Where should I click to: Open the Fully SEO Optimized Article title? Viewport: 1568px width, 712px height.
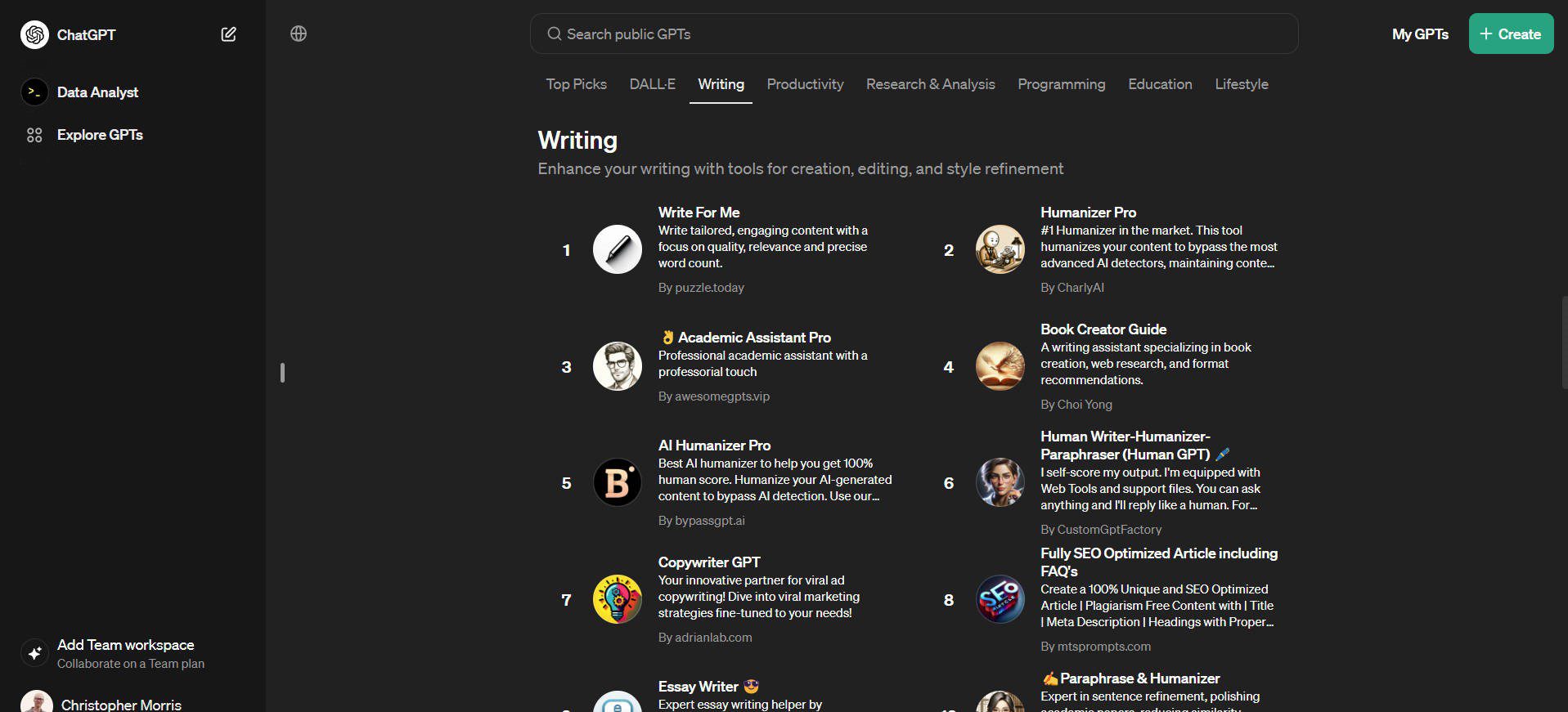1159,562
